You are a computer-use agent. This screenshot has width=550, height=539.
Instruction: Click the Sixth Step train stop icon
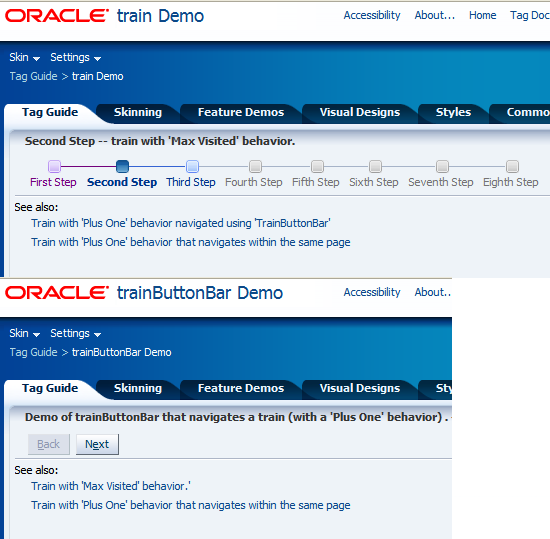click(375, 166)
